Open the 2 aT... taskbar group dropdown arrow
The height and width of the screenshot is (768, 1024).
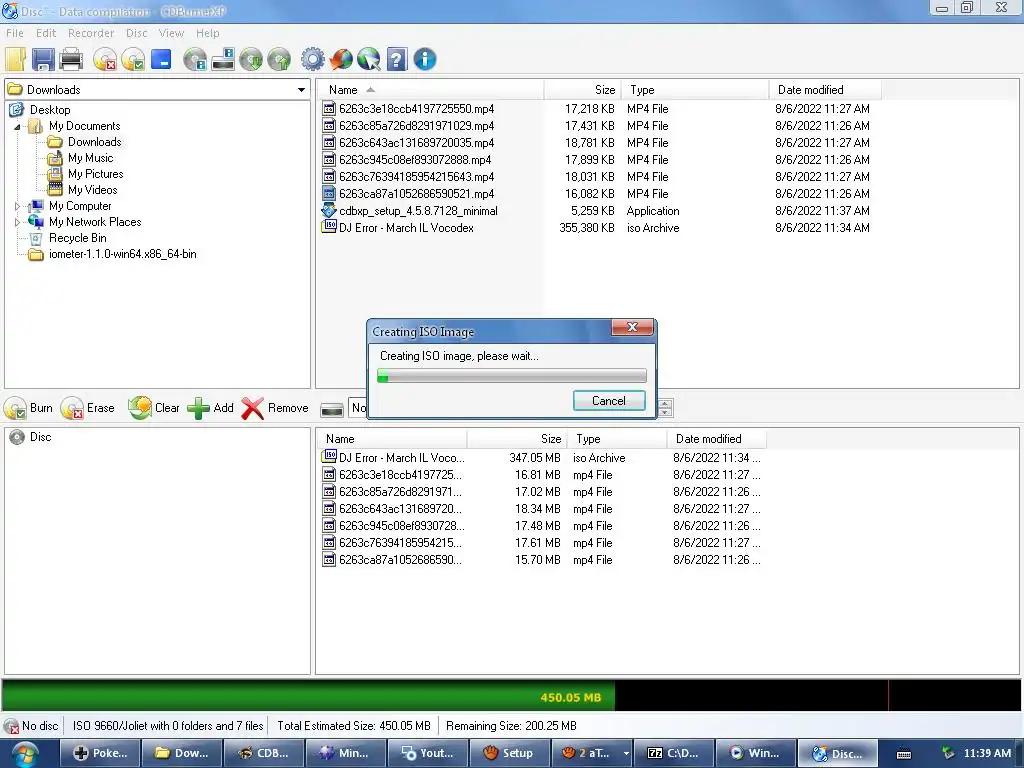(626, 754)
